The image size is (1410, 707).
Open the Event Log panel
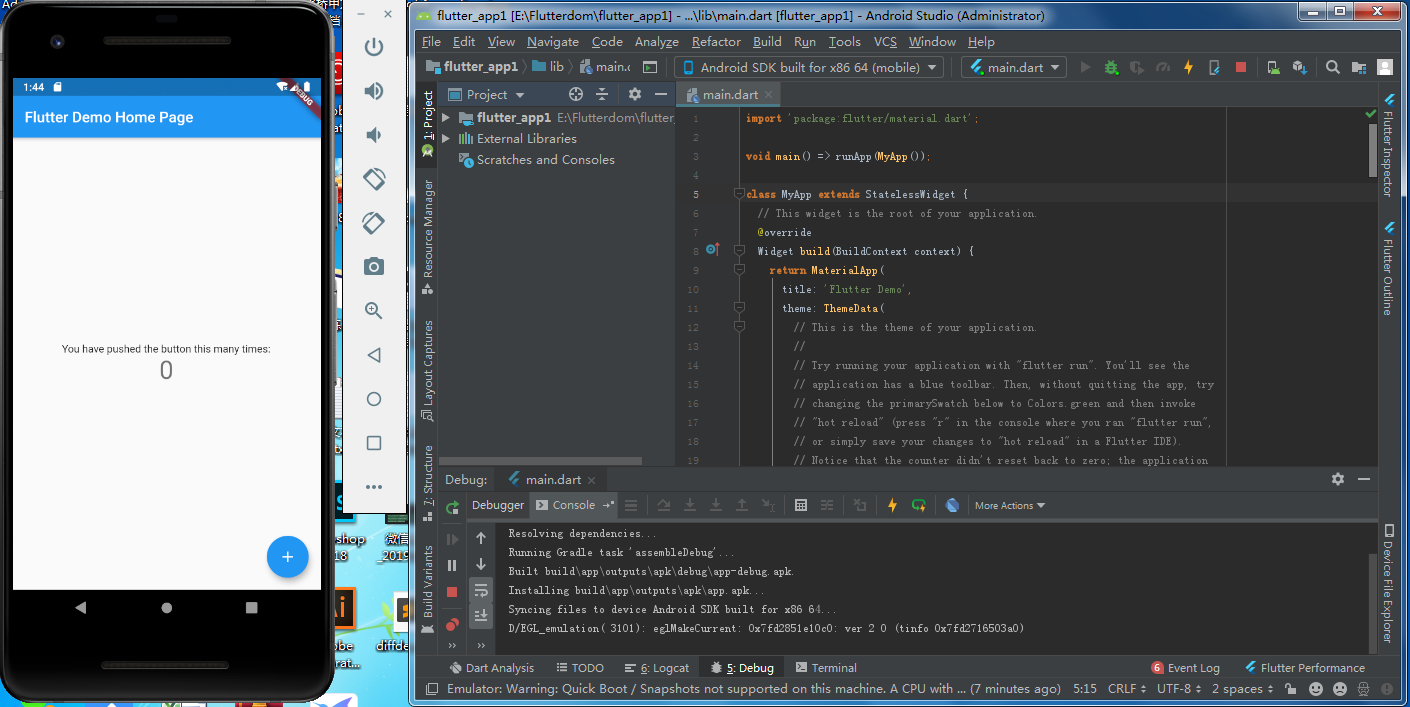coord(1186,668)
